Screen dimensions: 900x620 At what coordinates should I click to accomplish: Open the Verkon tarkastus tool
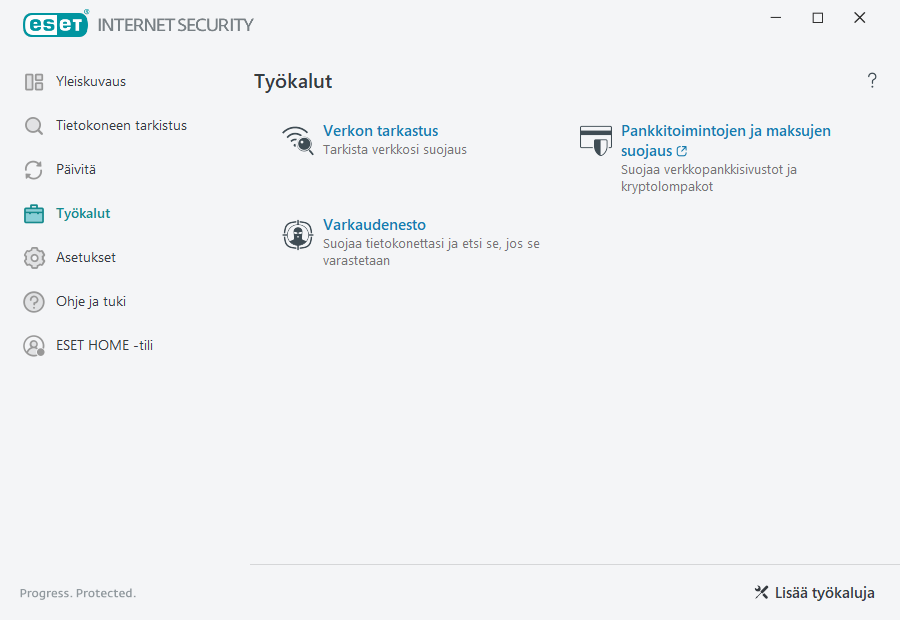pyautogui.click(x=381, y=131)
